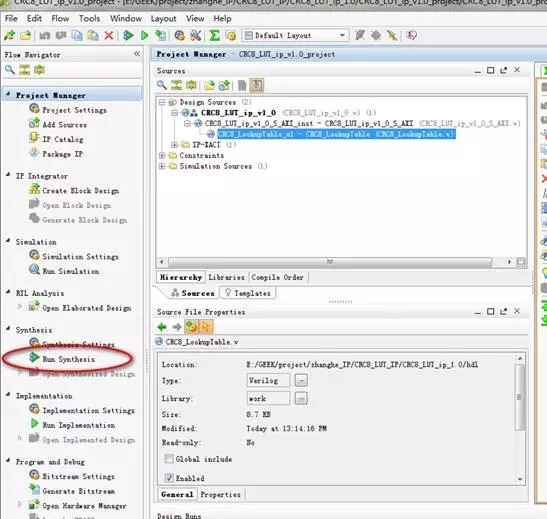Open the Tools menu

89,18
